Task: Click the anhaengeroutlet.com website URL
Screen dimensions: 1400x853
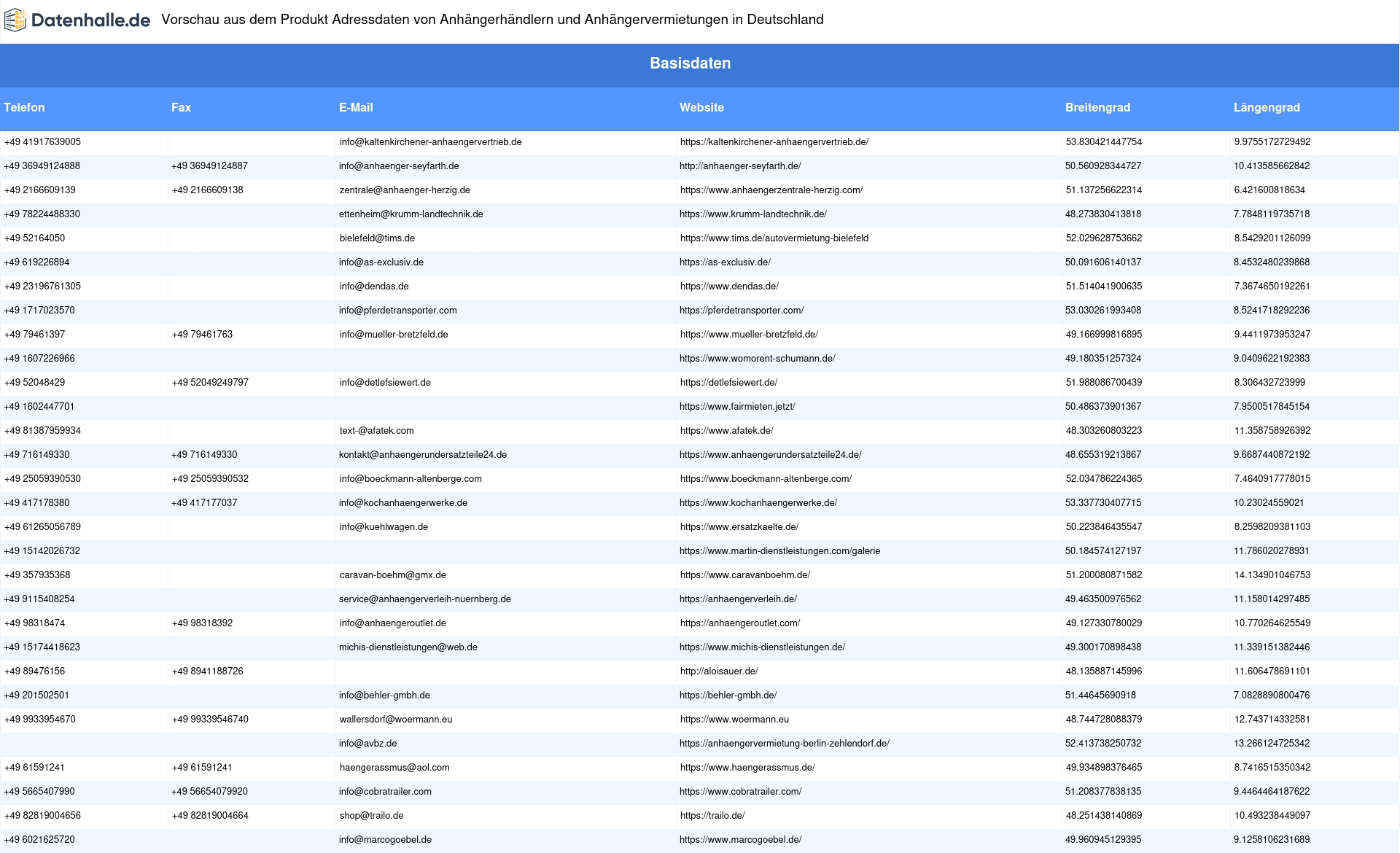Action: [740, 623]
